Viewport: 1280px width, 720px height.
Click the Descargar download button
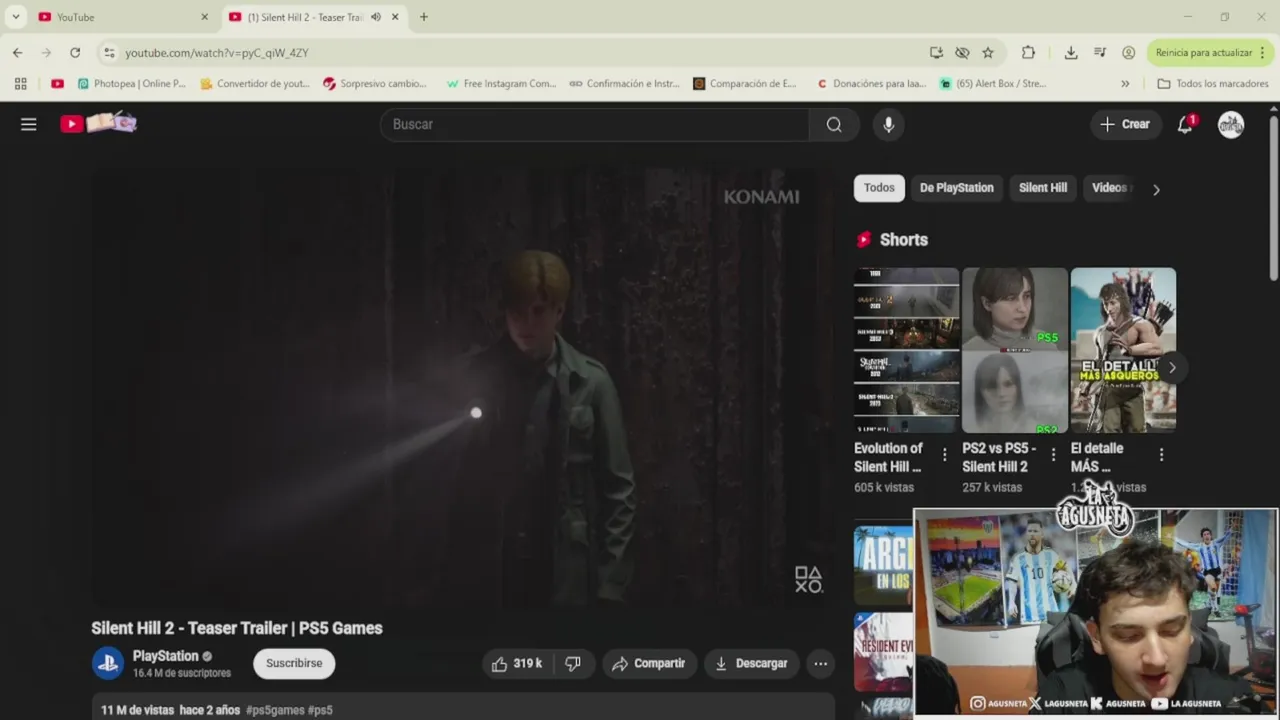tap(751, 663)
